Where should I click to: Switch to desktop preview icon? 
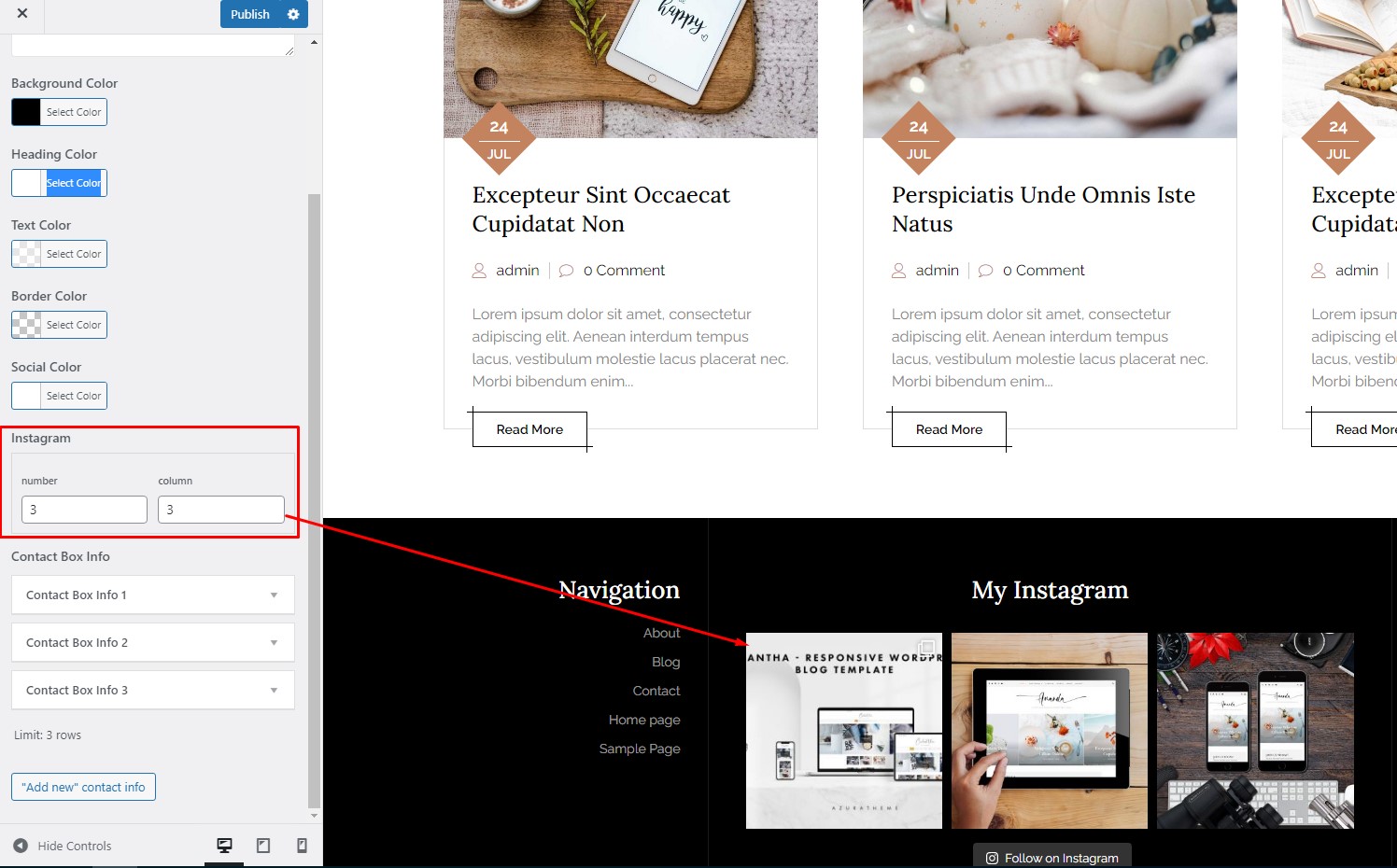pyautogui.click(x=224, y=846)
